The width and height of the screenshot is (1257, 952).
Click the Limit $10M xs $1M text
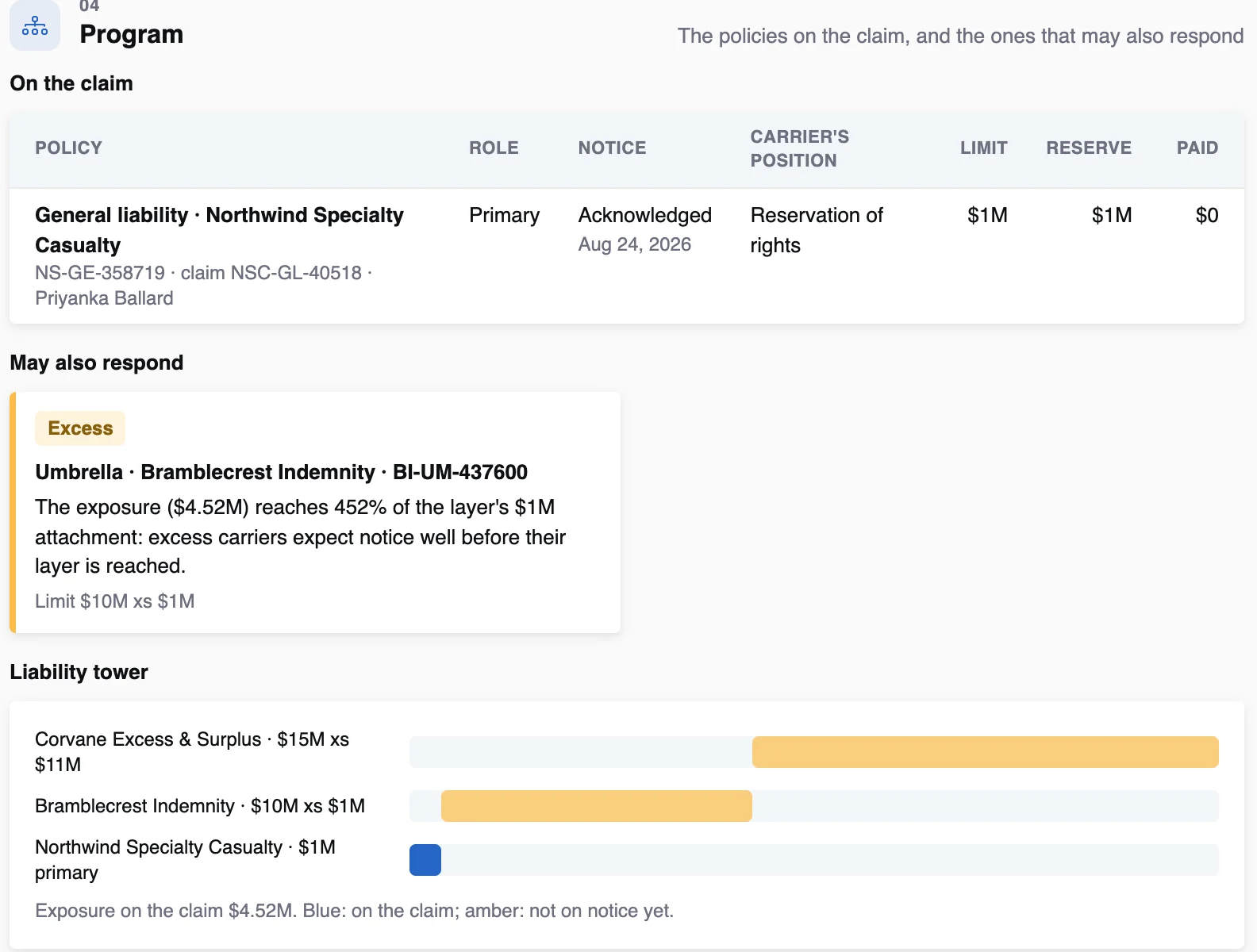(x=115, y=601)
